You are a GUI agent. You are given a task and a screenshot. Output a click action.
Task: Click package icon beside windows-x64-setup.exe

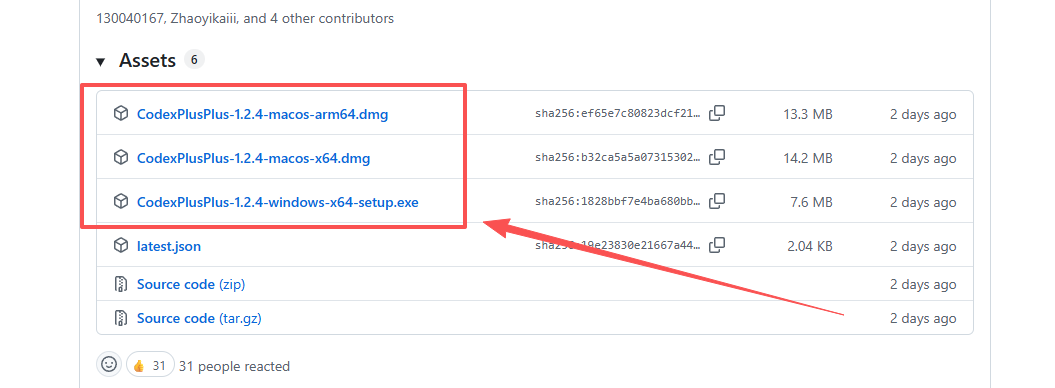pyautogui.click(x=120, y=202)
